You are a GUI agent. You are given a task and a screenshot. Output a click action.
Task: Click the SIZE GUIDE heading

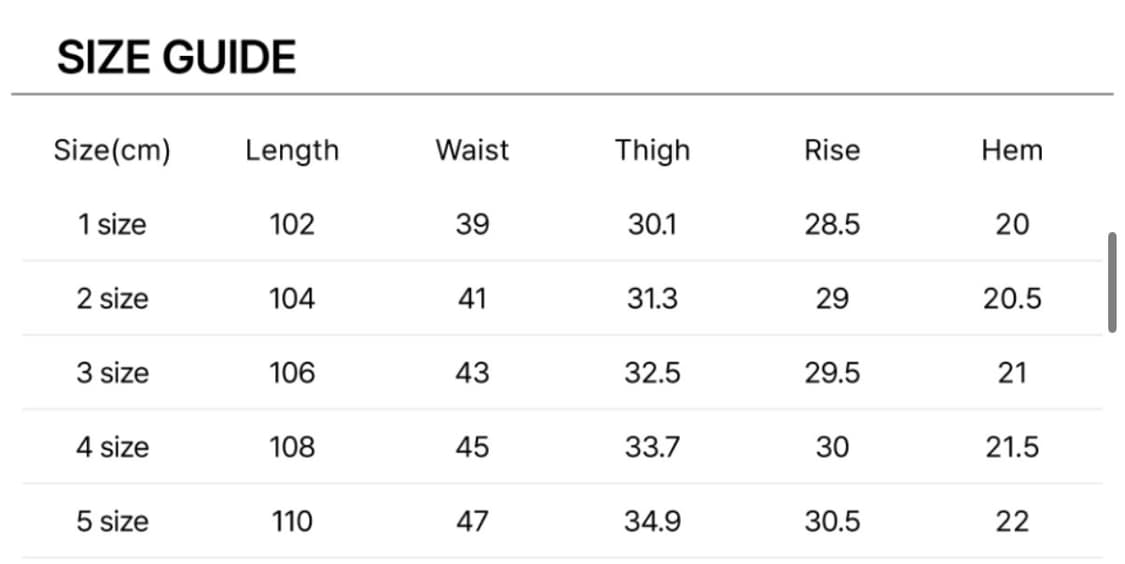tap(176, 58)
